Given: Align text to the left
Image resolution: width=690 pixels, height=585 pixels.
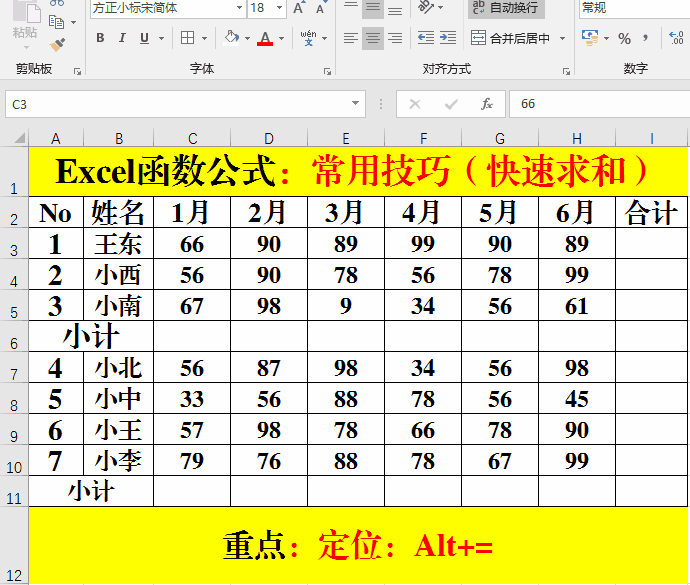Looking at the screenshot, I should (x=351, y=38).
